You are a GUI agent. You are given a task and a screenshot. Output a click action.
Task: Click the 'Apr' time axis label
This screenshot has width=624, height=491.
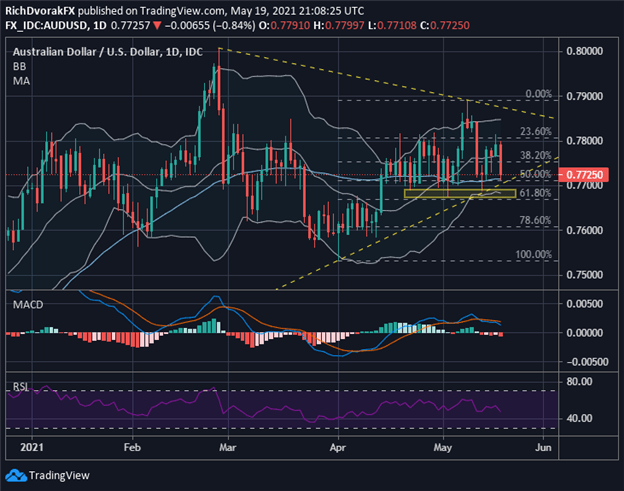pyautogui.click(x=337, y=448)
